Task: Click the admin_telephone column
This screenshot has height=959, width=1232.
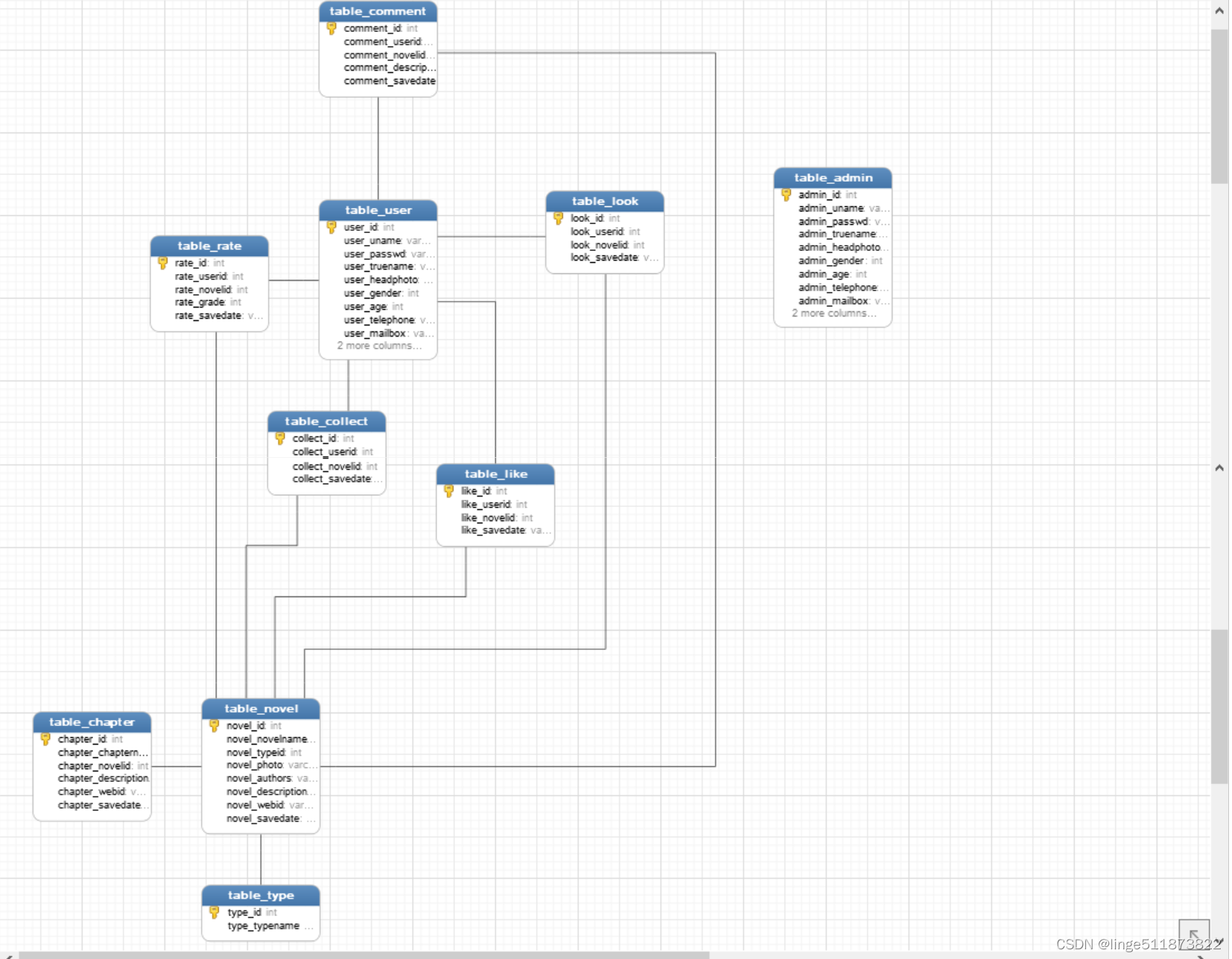Action: tap(842, 287)
